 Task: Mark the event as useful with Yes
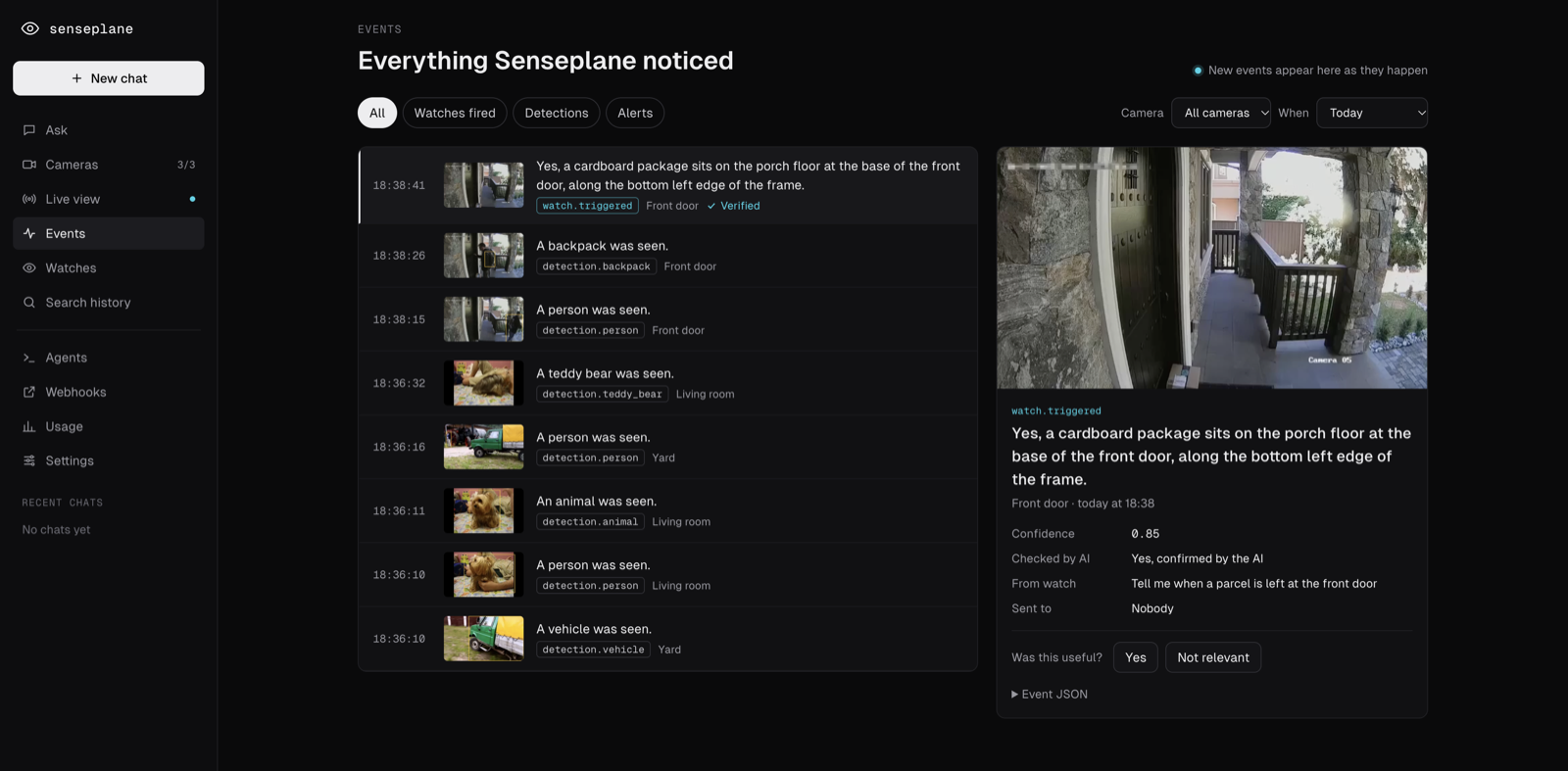[1136, 657]
